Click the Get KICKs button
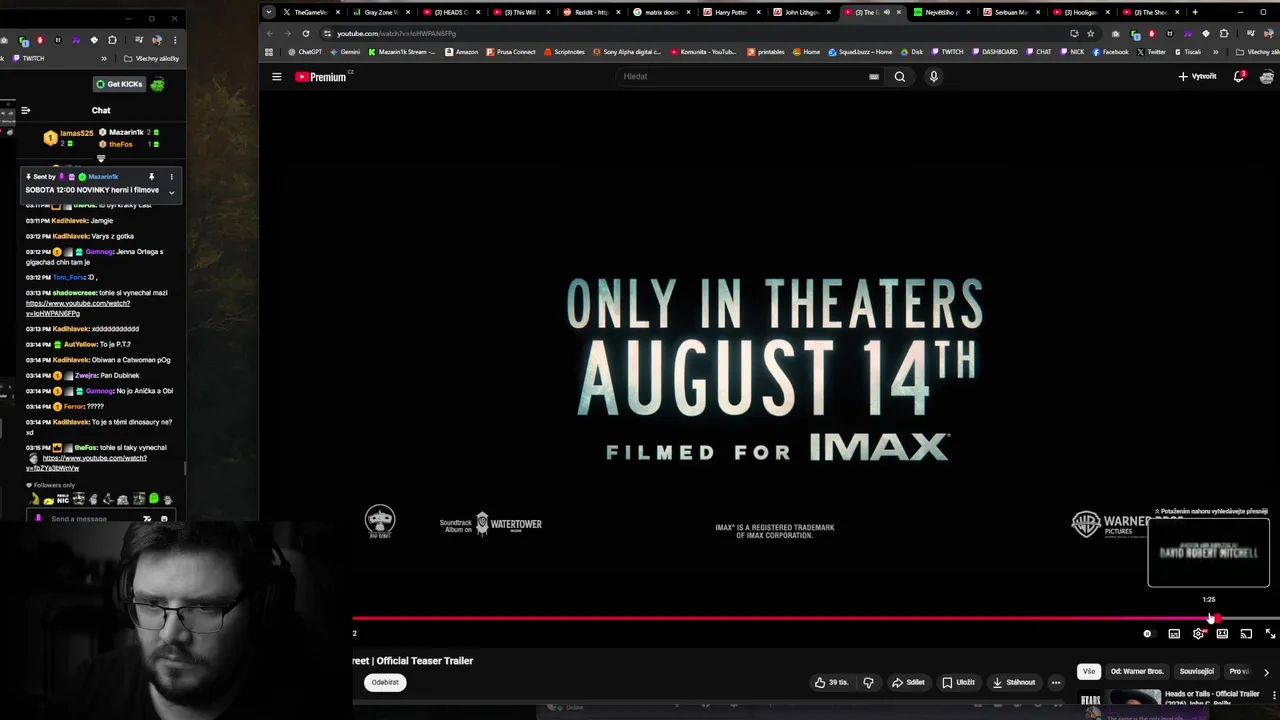The width and height of the screenshot is (1280, 720). click(x=120, y=84)
